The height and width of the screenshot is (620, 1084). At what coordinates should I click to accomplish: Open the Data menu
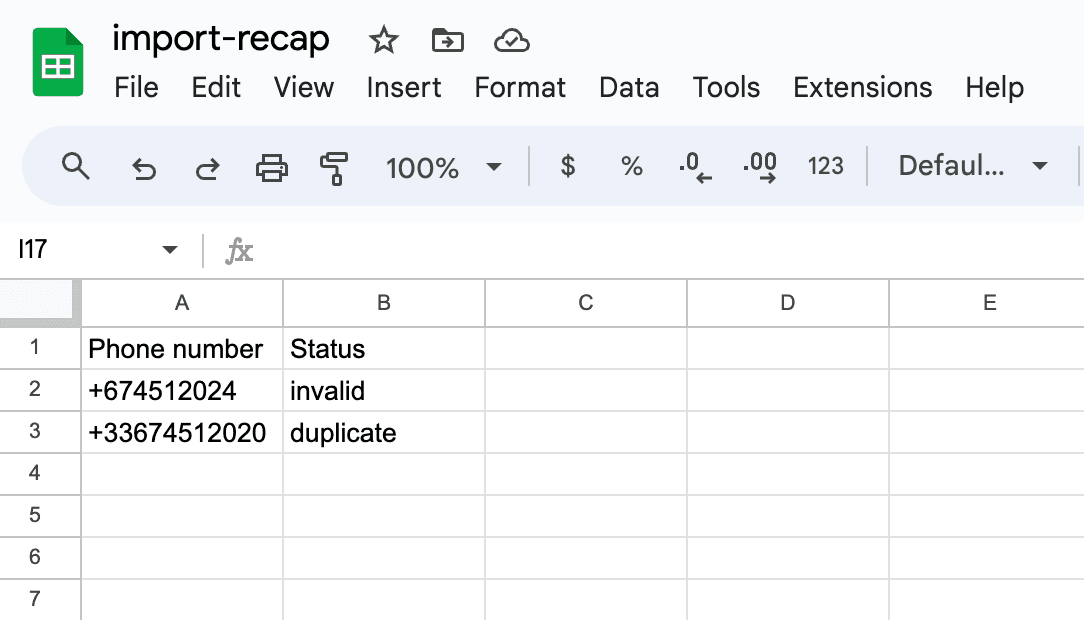pyautogui.click(x=629, y=88)
